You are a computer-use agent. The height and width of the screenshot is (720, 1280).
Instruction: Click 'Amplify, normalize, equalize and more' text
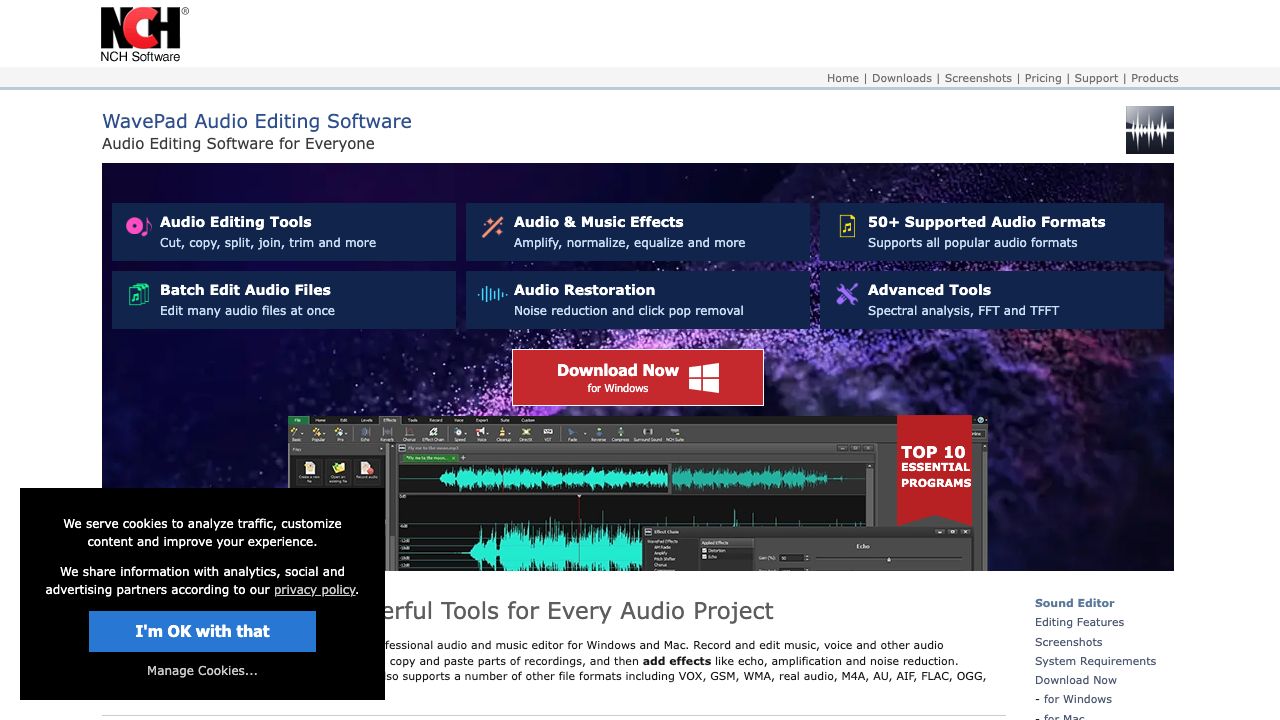(630, 243)
